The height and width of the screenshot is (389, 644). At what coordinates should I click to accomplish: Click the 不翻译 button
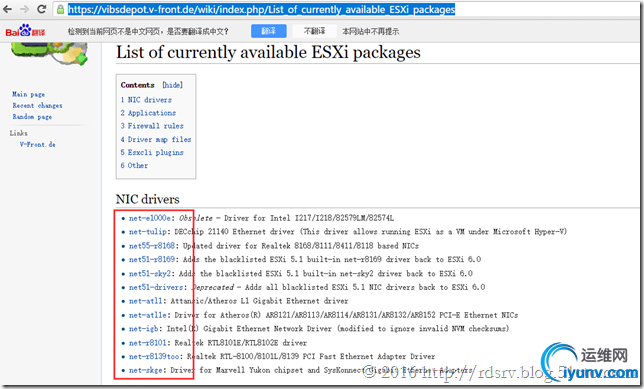point(315,31)
